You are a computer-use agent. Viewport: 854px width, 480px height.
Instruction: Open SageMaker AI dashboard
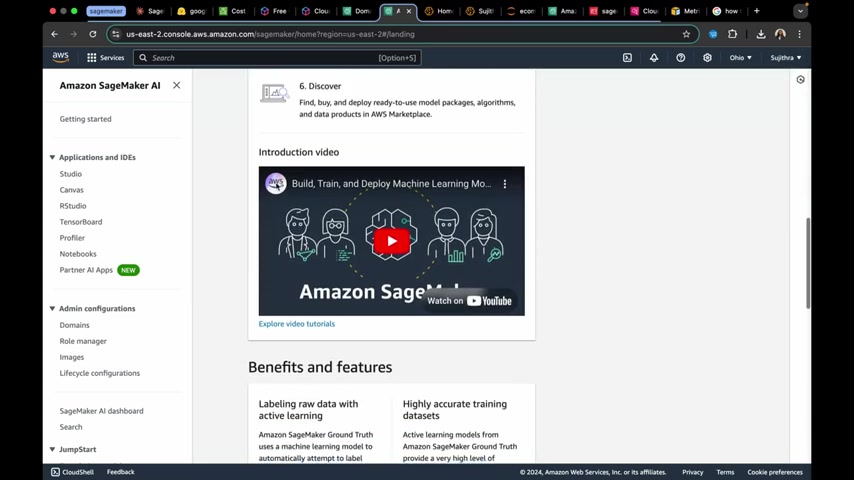tap(101, 411)
